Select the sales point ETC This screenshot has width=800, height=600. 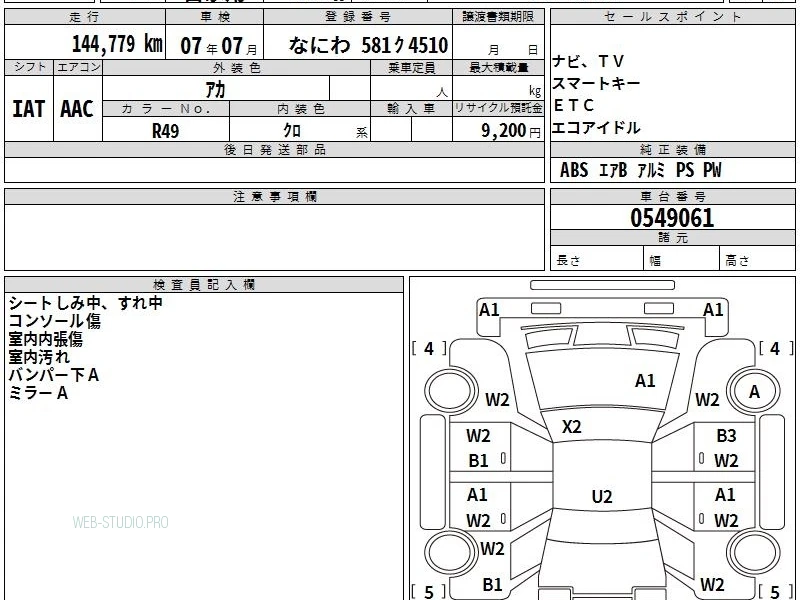[x=573, y=105]
